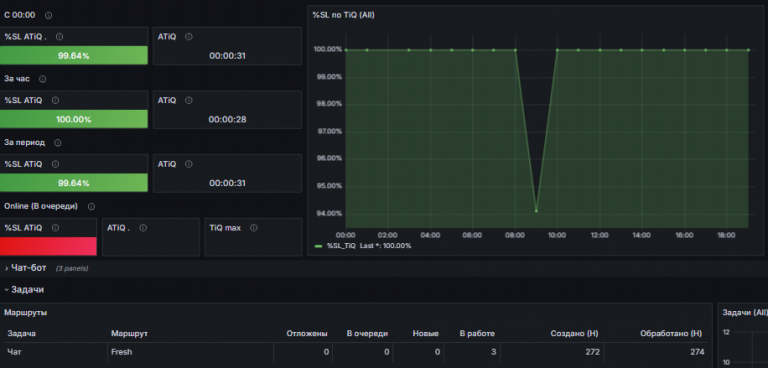Screen dimensions: 768x368
Task: Click info icon next to 'Online (В очереди)' heading
Action: tap(91, 206)
